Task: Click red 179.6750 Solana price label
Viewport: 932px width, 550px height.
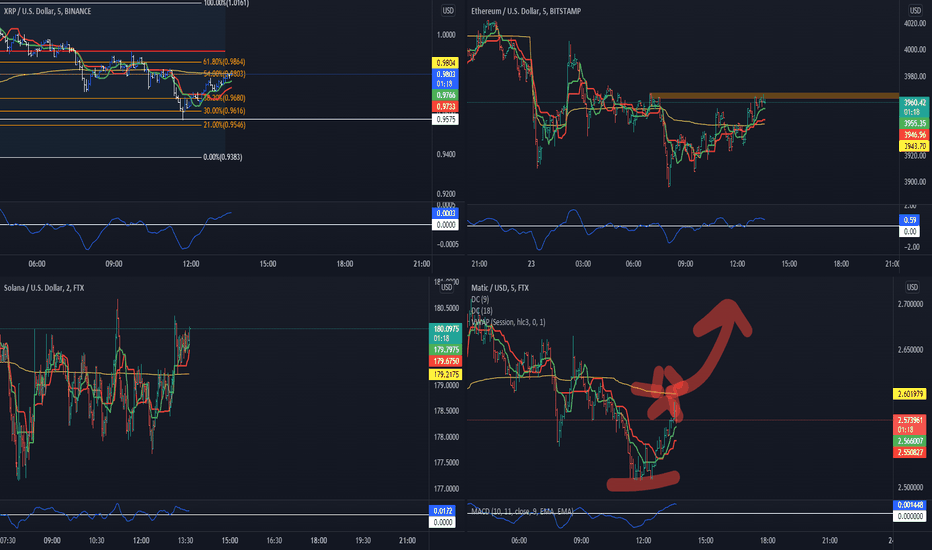Action: 445,361
